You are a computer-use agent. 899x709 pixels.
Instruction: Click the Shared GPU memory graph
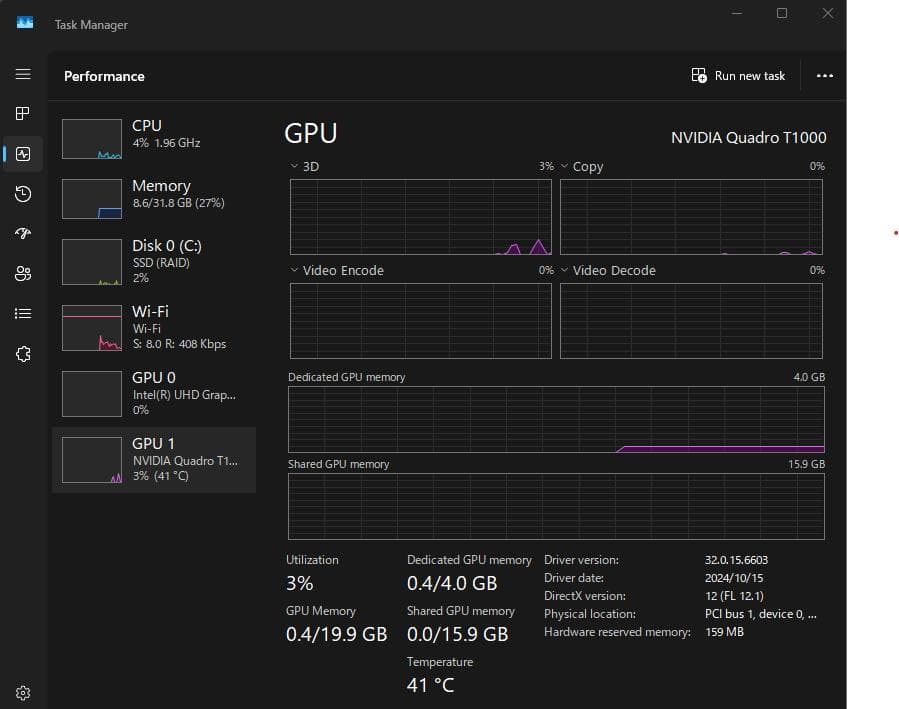pyautogui.click(x=556, y=507)
